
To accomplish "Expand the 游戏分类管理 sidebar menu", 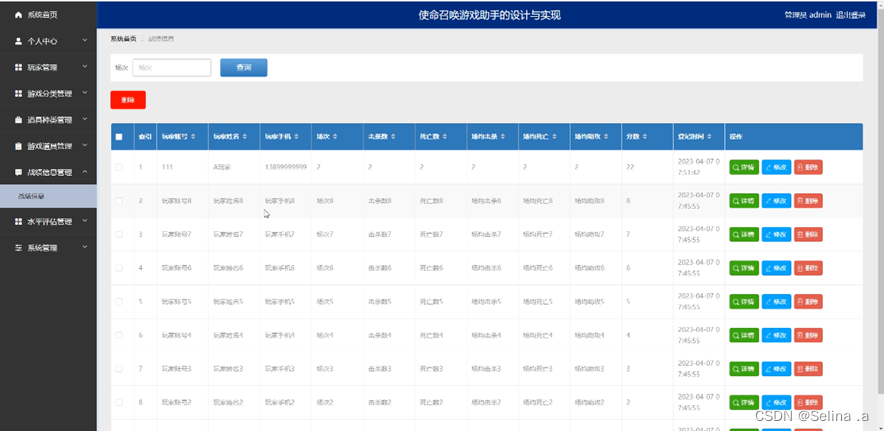I will [x=48, y=94].
